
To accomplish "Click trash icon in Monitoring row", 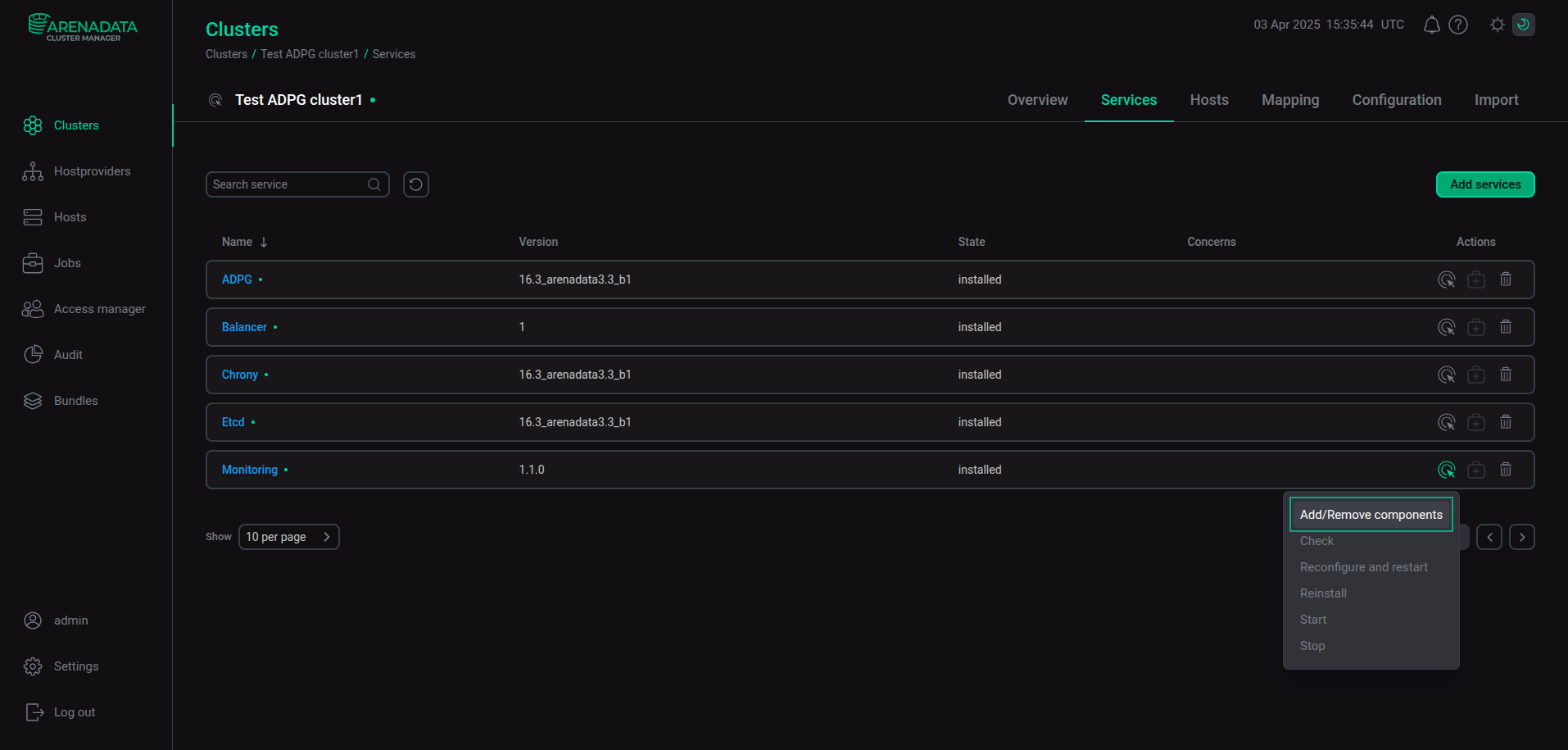I will click(x=1506, y=470).
